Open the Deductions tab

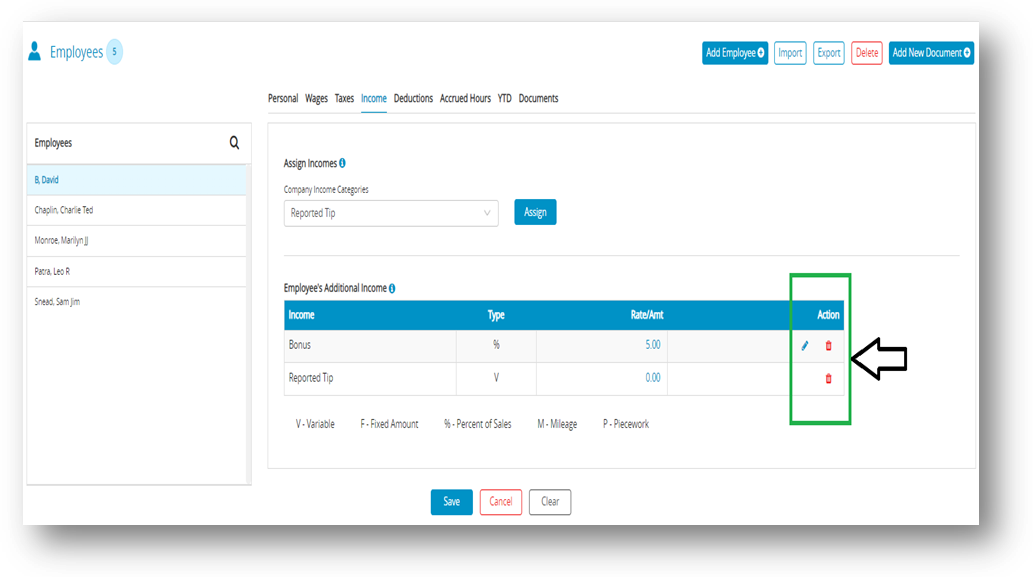[413, 98]
